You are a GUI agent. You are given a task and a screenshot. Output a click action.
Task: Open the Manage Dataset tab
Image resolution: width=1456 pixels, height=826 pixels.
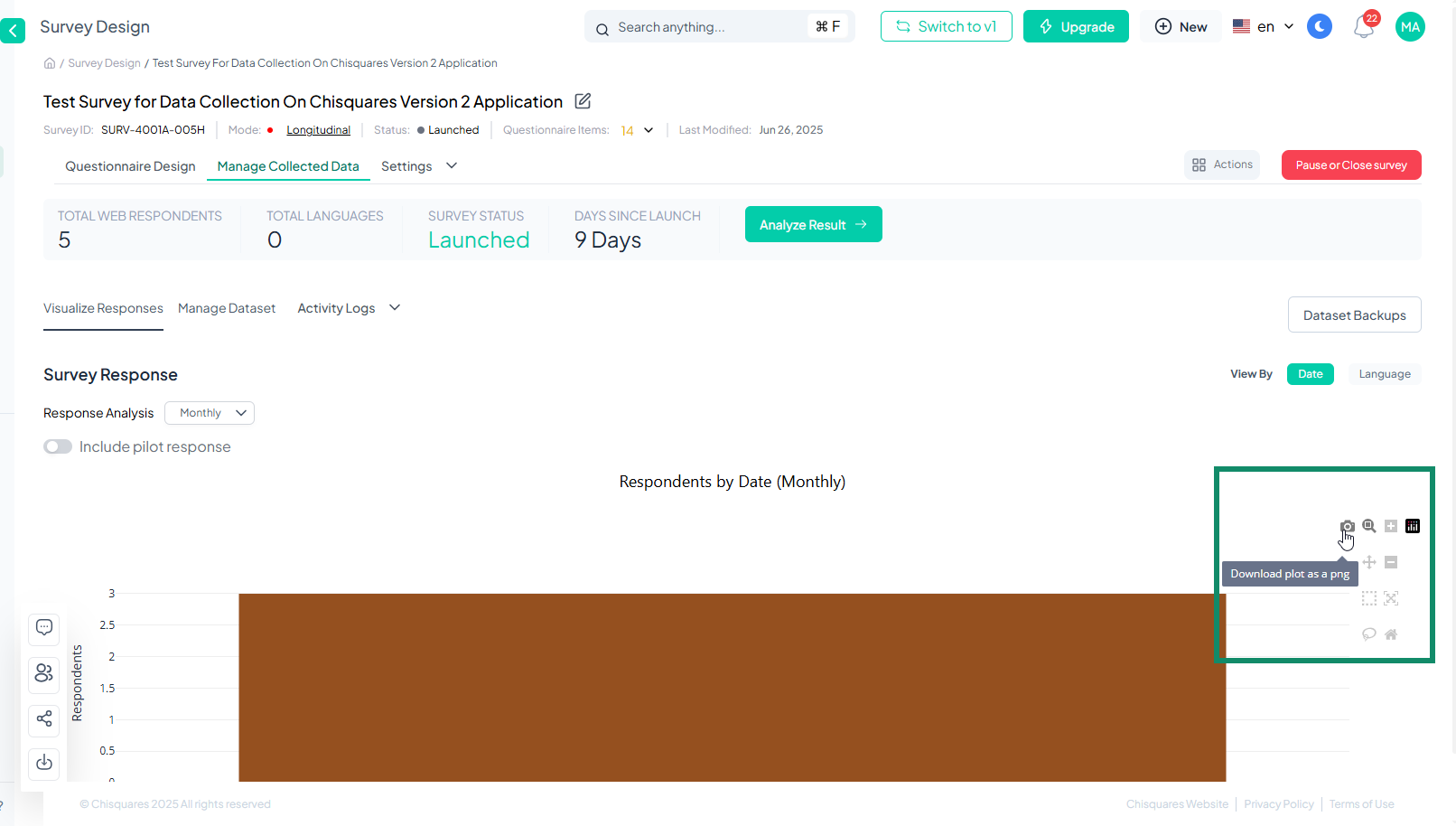pos(227,308)
